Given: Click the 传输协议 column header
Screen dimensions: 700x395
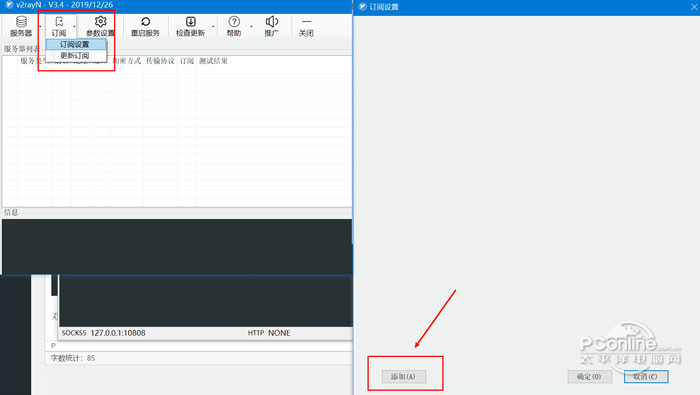Looking at the screenshot, I should 160,61.
